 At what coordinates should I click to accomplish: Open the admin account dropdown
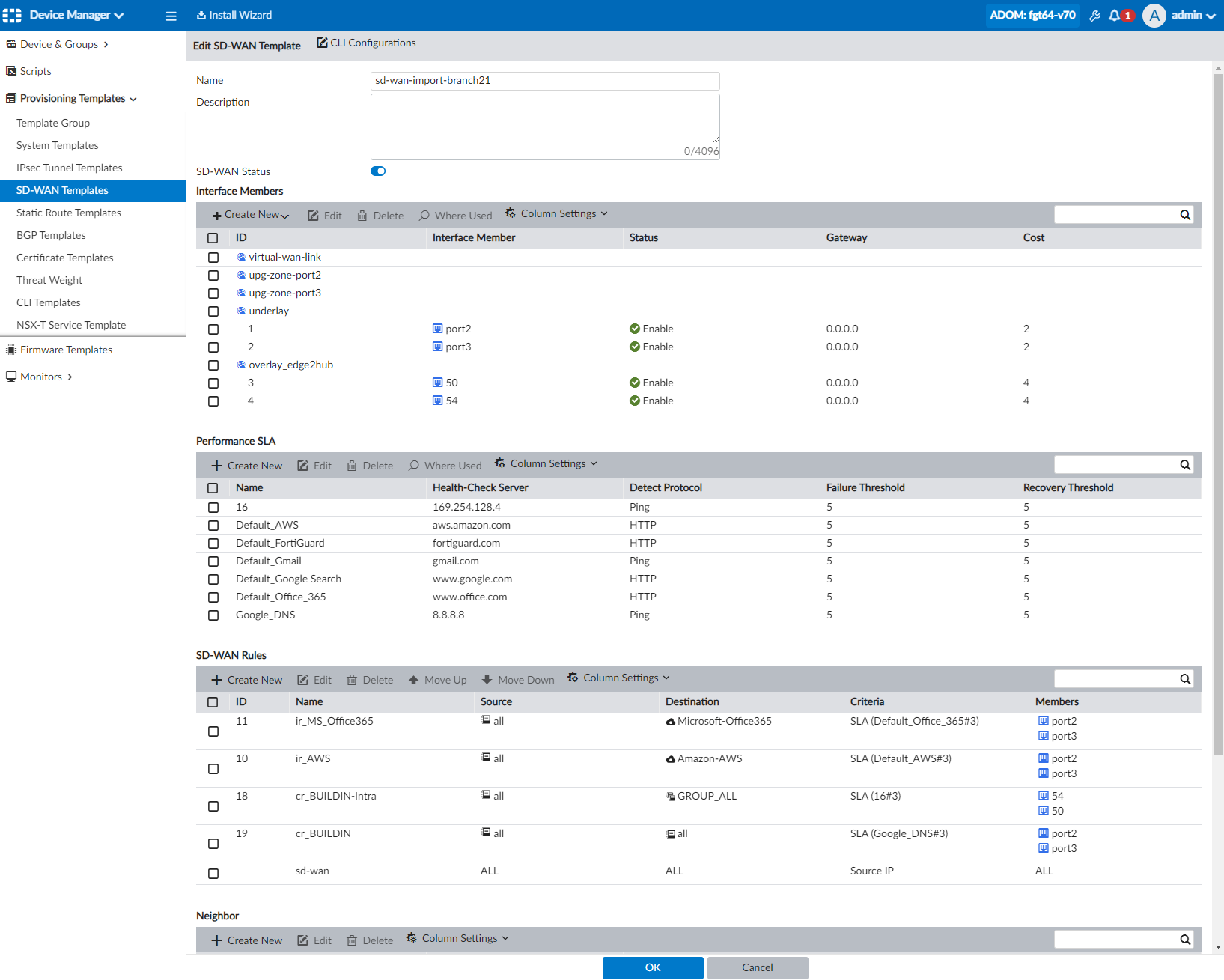[x=1189, y=15]
